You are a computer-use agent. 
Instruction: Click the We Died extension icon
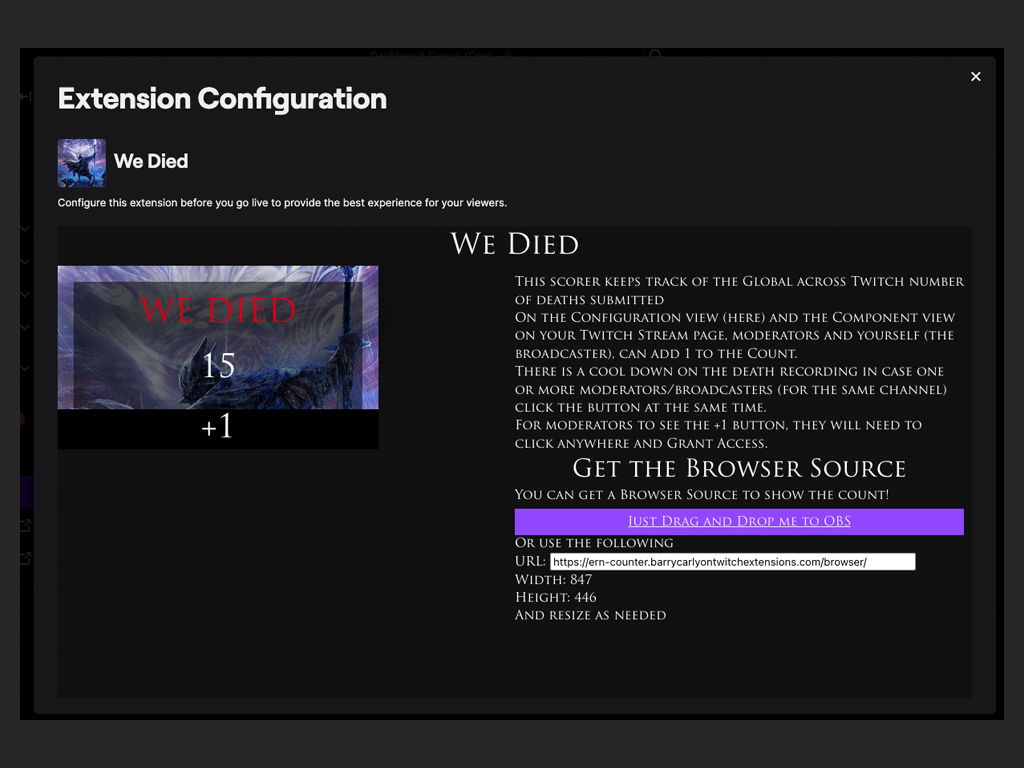[x=81, y=163]
